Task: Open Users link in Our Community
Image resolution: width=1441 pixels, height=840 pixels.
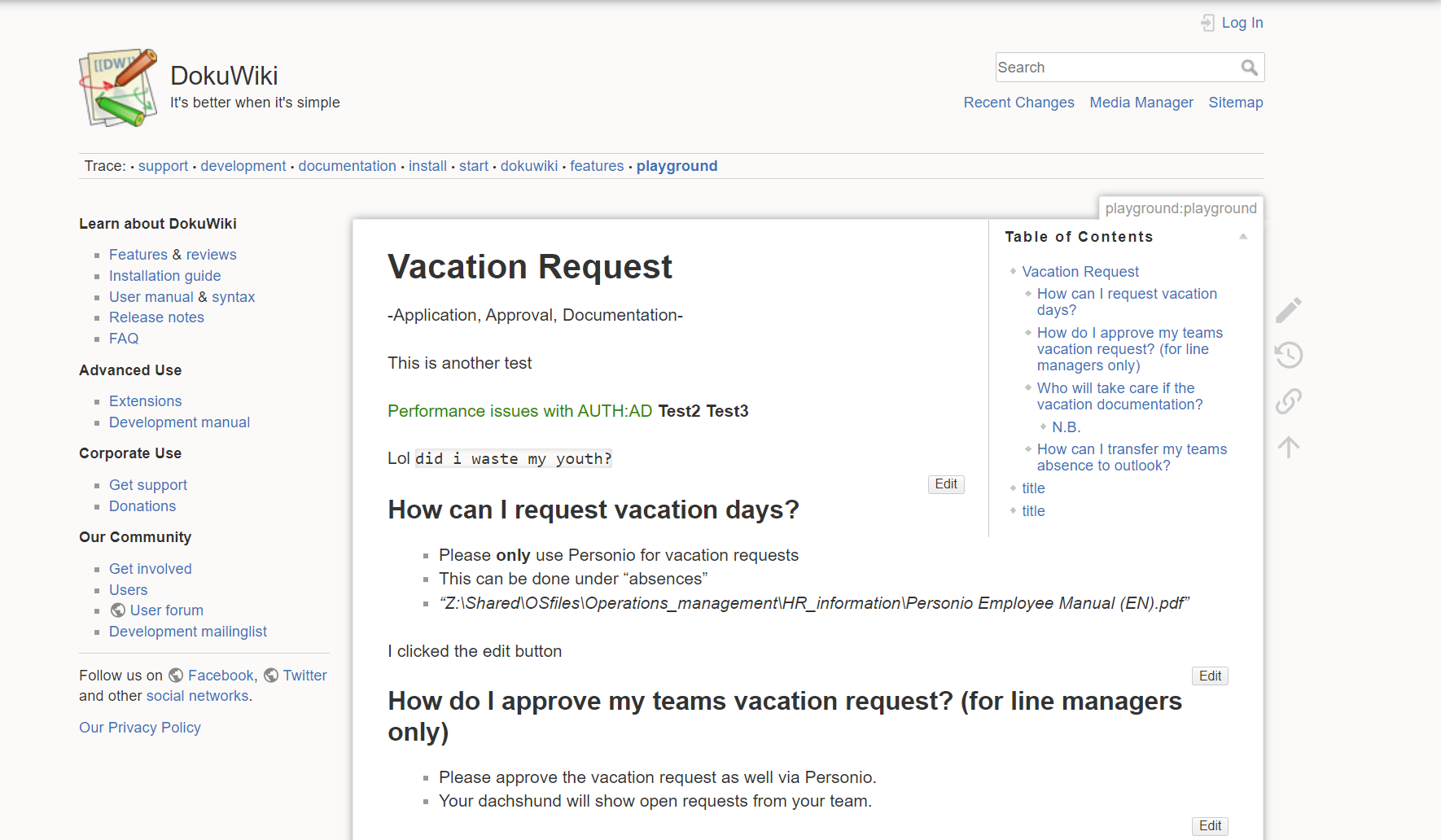Action: coord(129,590)
